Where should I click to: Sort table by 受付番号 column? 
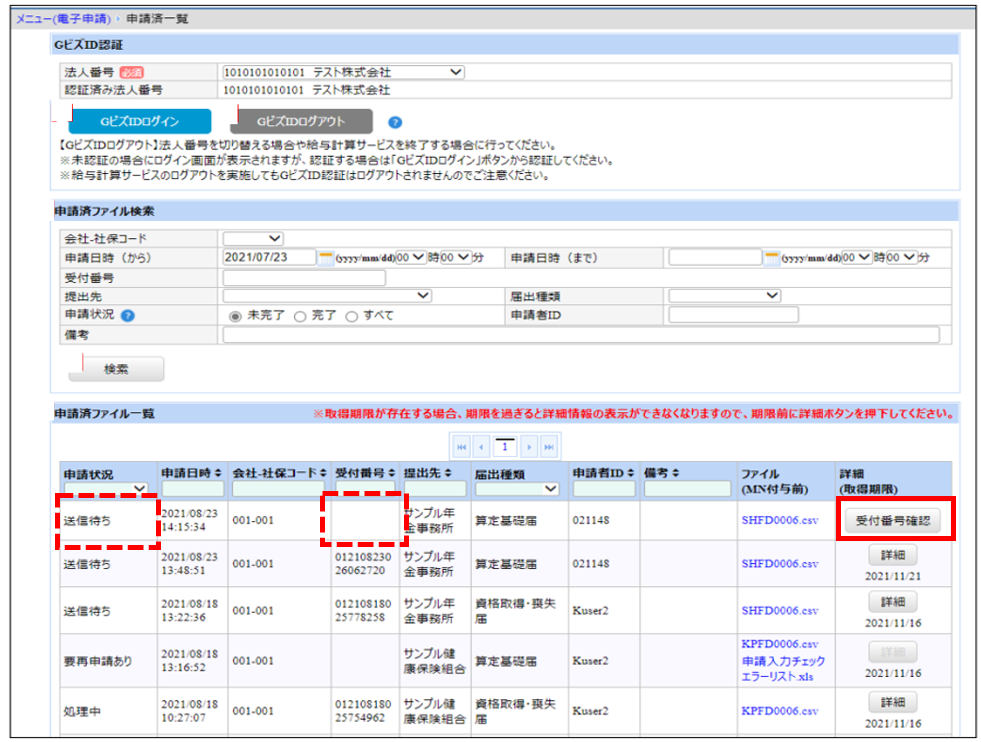(x=392, y=472)
